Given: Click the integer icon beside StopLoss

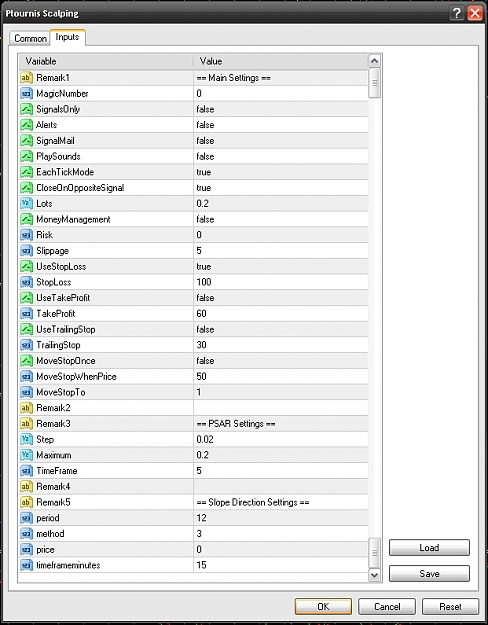Looking at the screenshot, I should pos(26,282).
